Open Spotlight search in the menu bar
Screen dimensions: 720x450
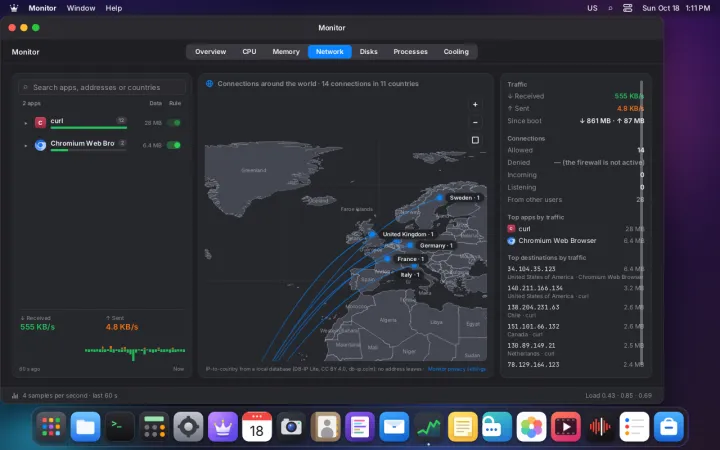[610, 8]
